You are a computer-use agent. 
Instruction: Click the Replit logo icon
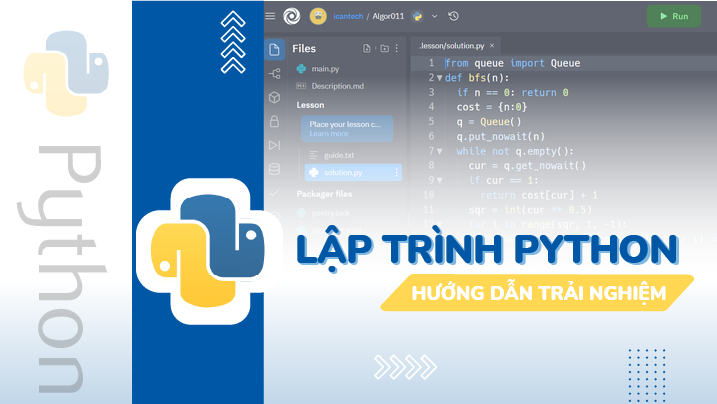pos(291,16)
